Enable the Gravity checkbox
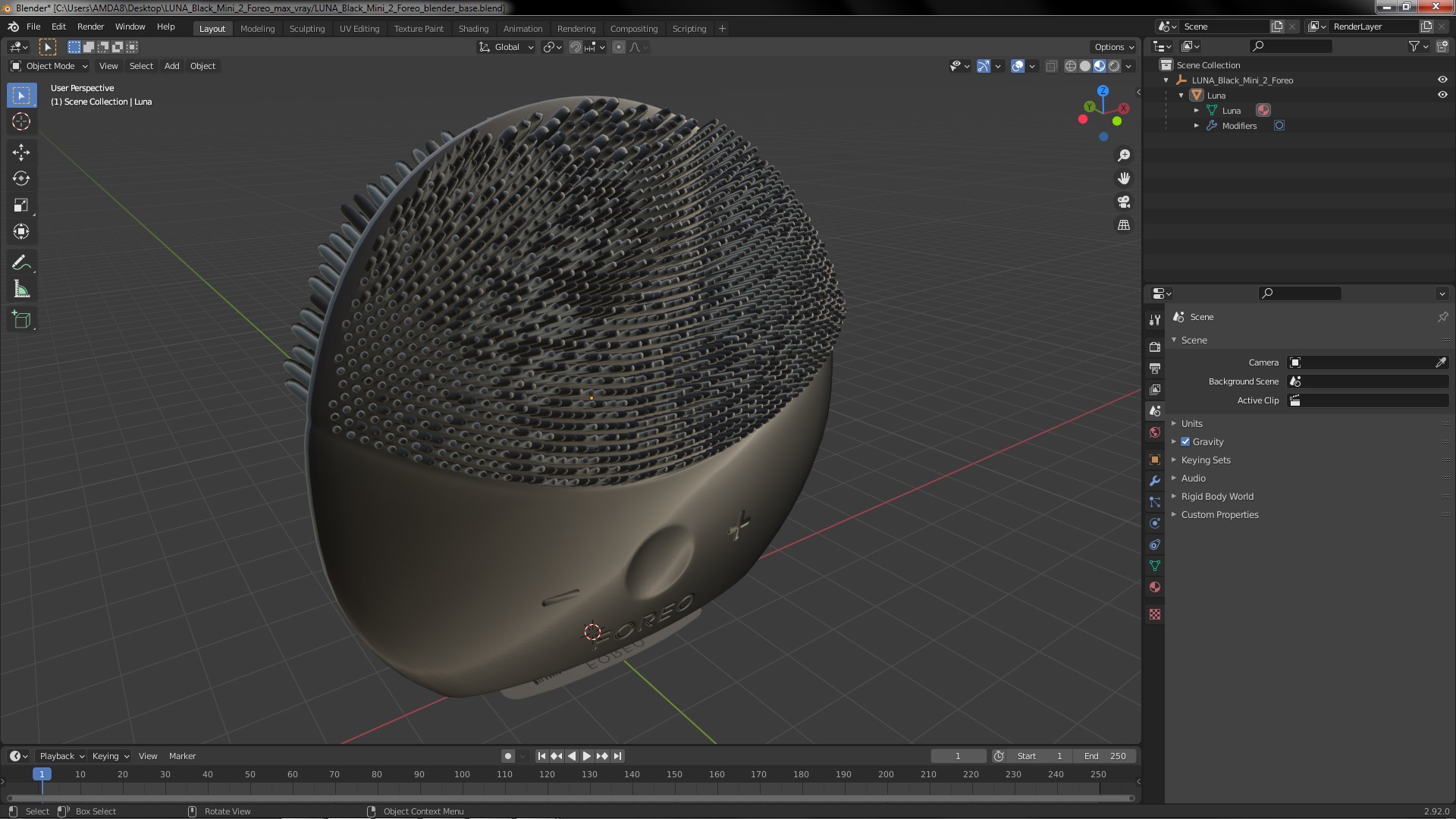The width and height of the screenshot is (1456, 819). pyautogui.click(x=1185, y=441)
